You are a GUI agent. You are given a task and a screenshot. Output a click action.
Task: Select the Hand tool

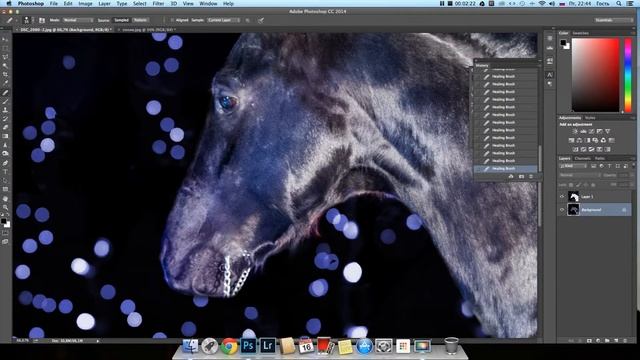5,198
